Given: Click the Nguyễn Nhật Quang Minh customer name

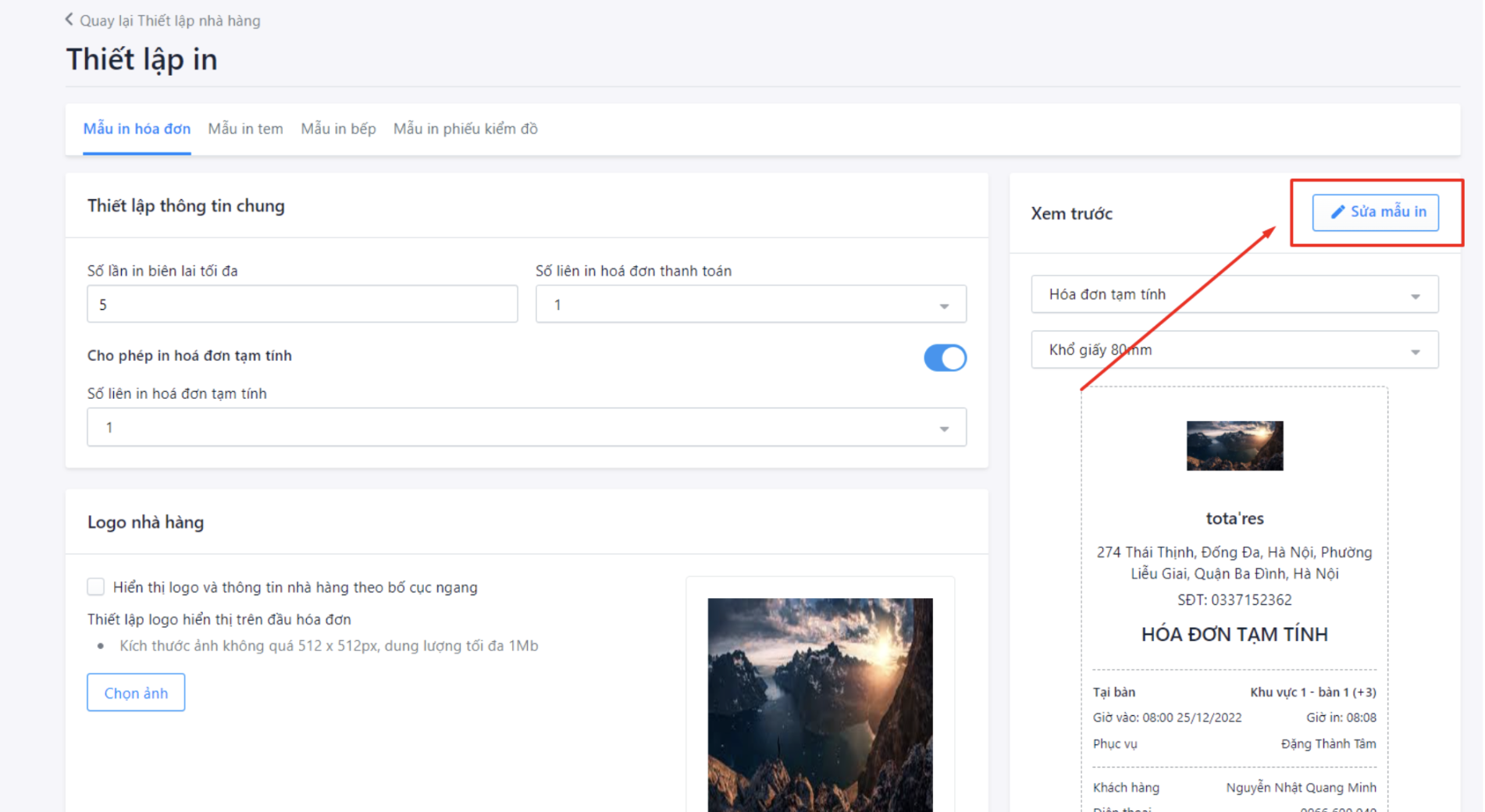Looking at the screenshot, I should click(1301, 787).
